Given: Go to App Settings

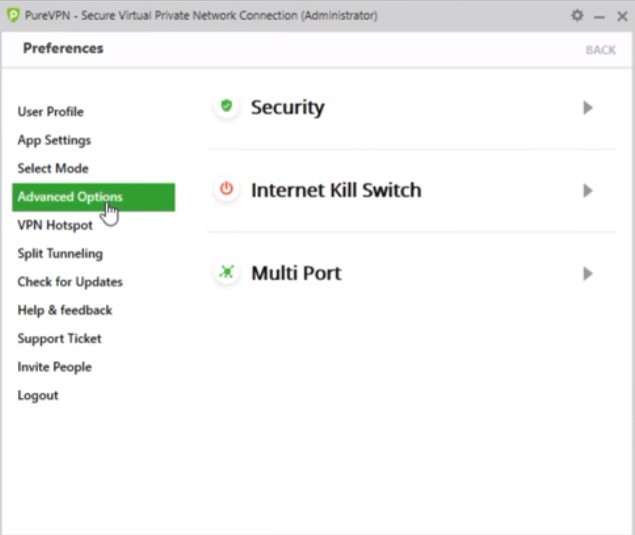Looking at the screenshot, I should click(54, 140).
